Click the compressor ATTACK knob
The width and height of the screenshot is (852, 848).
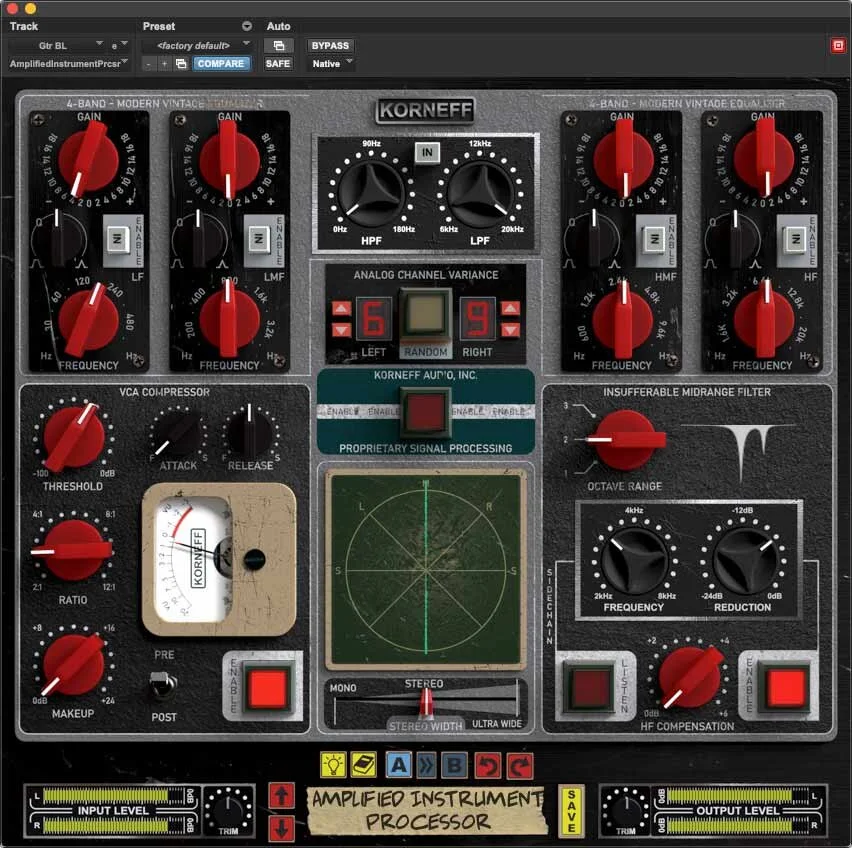177,435
